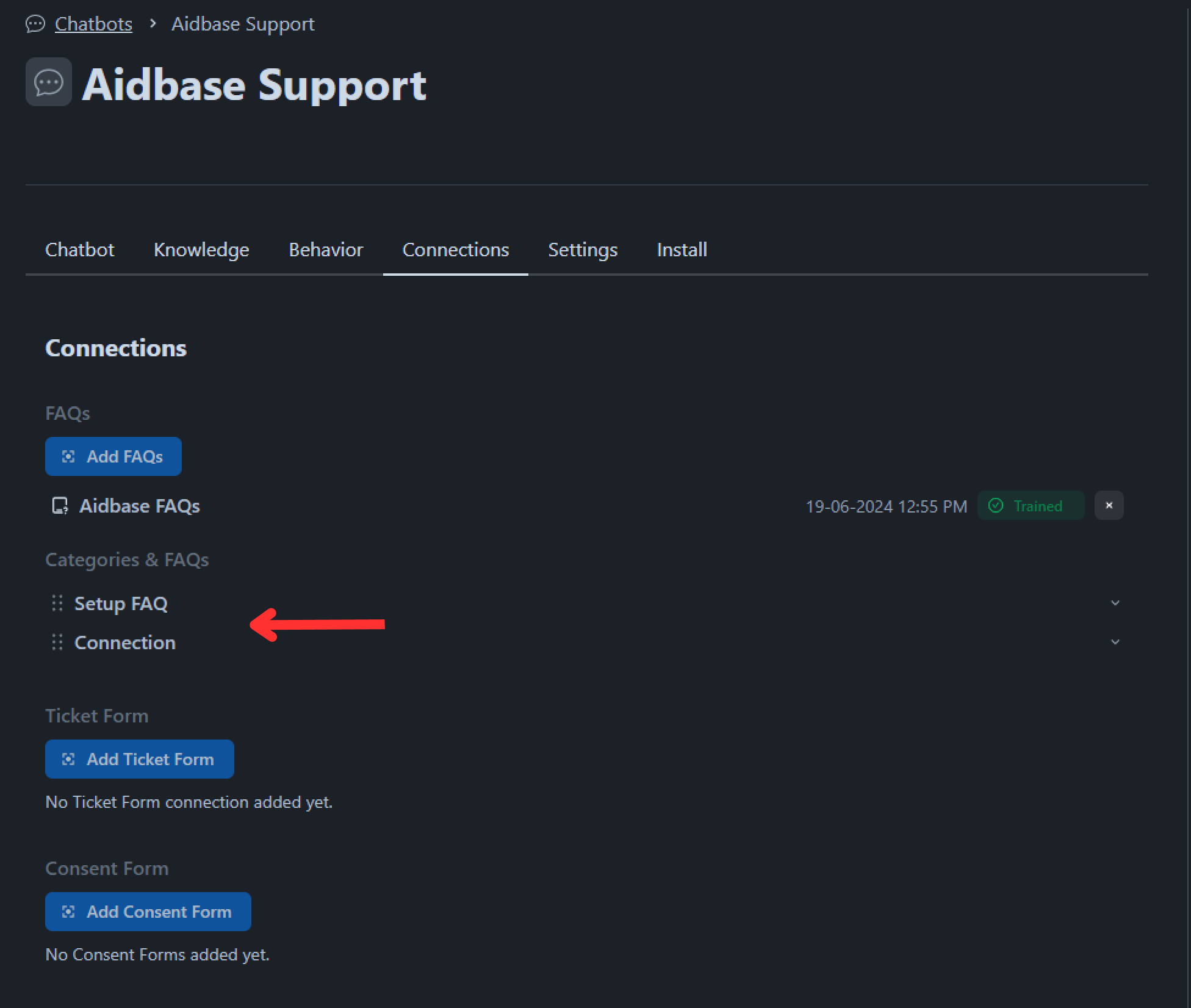
Task: Click the large Aidbase Support chatbot avatar icon
Action: coord(49,82)
